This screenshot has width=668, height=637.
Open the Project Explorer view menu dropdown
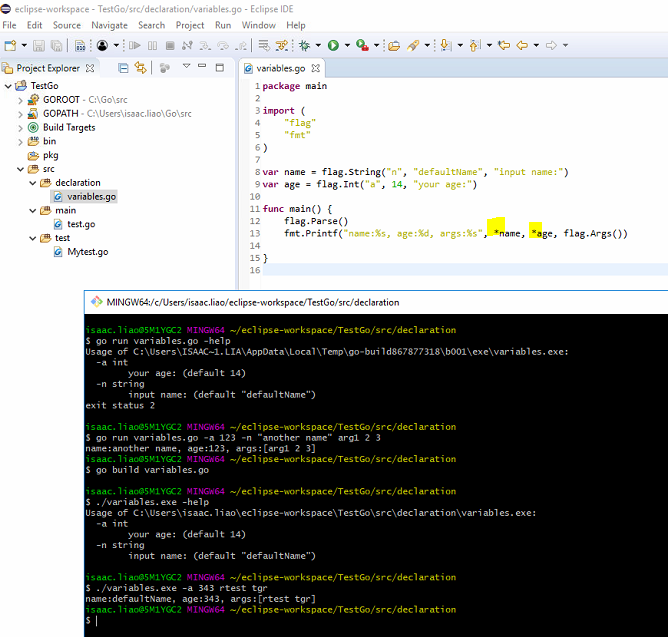click(186, 68)
